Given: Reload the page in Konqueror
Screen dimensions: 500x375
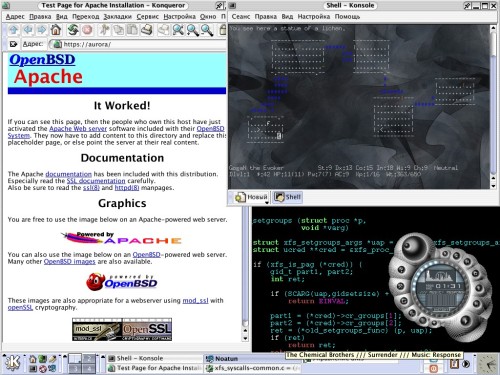Looking at the screenshot, I should pyautogui.click(x=73, y=30).
